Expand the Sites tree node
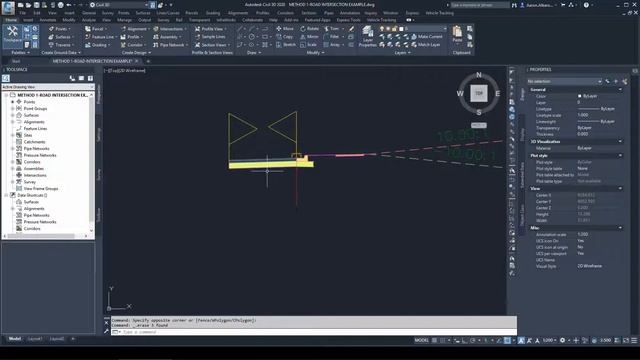This screenshot has width=640, height=360. coord(13,135)
